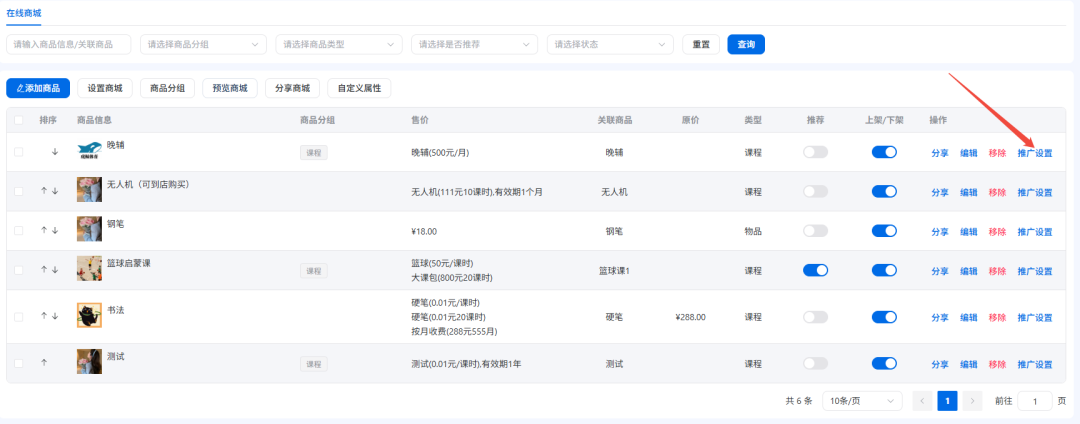Click the down sort arrow for 书法
This screenshot has width=1080, height=424.
pyautogui.click(x=55, y=316)
